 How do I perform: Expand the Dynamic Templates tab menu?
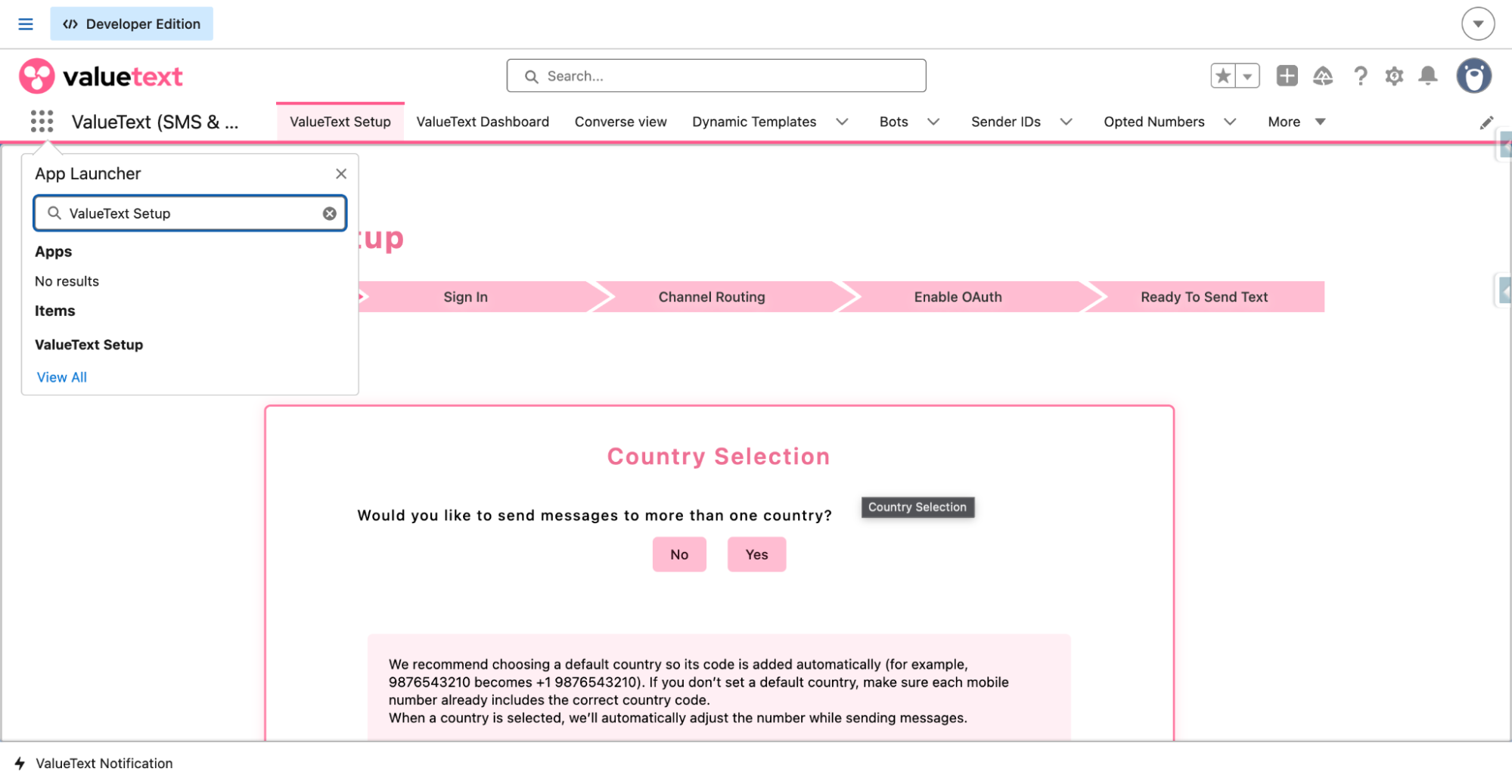coord(842,122)
